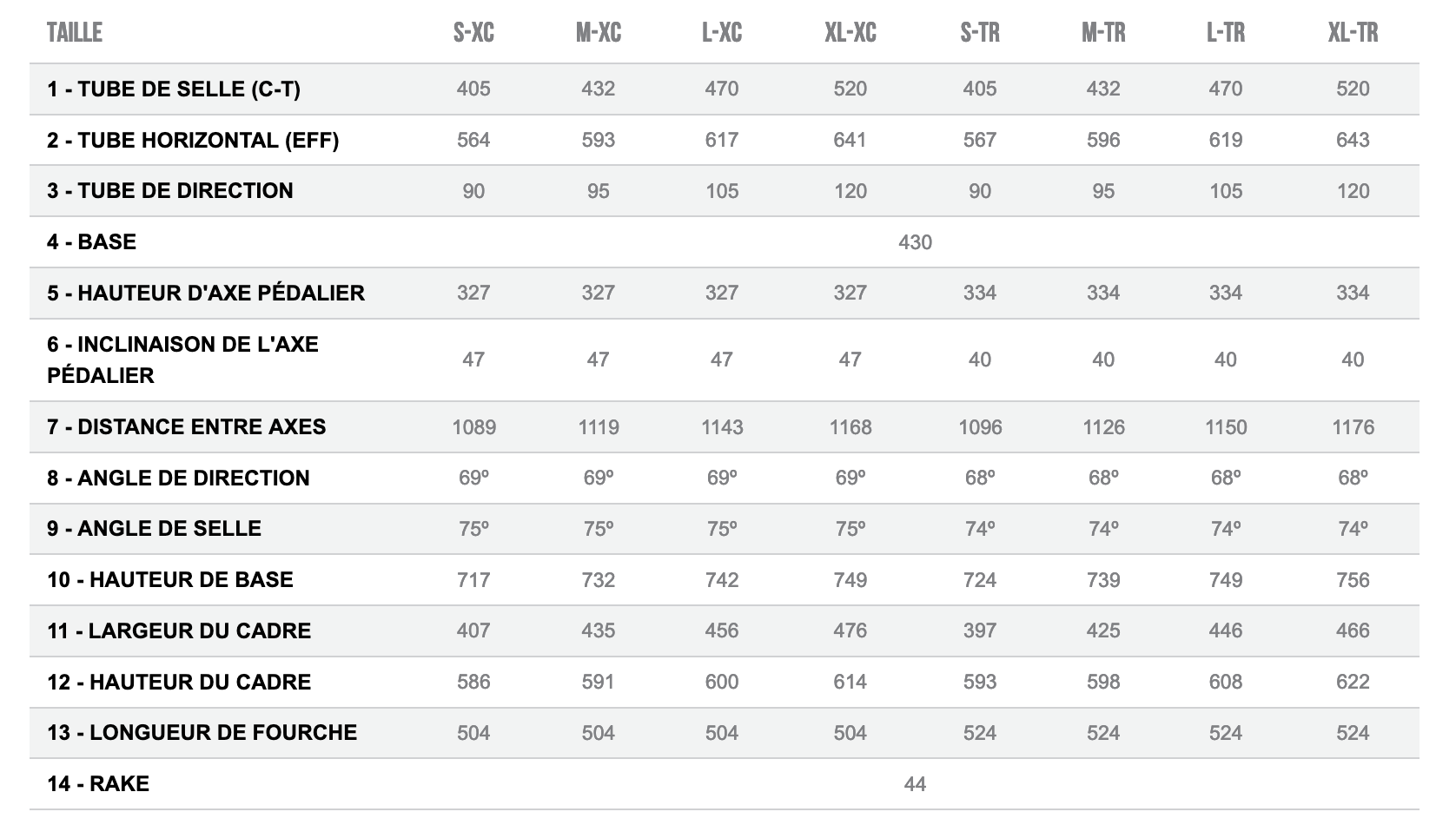Click the L-XC size header
Image resolution: width=1456 pixels, height=825 pixels.
coord(722,33)
